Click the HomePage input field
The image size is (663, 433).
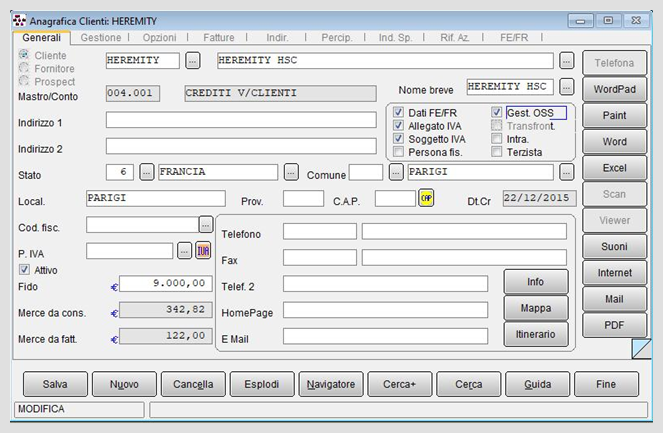tap(385, 310)
